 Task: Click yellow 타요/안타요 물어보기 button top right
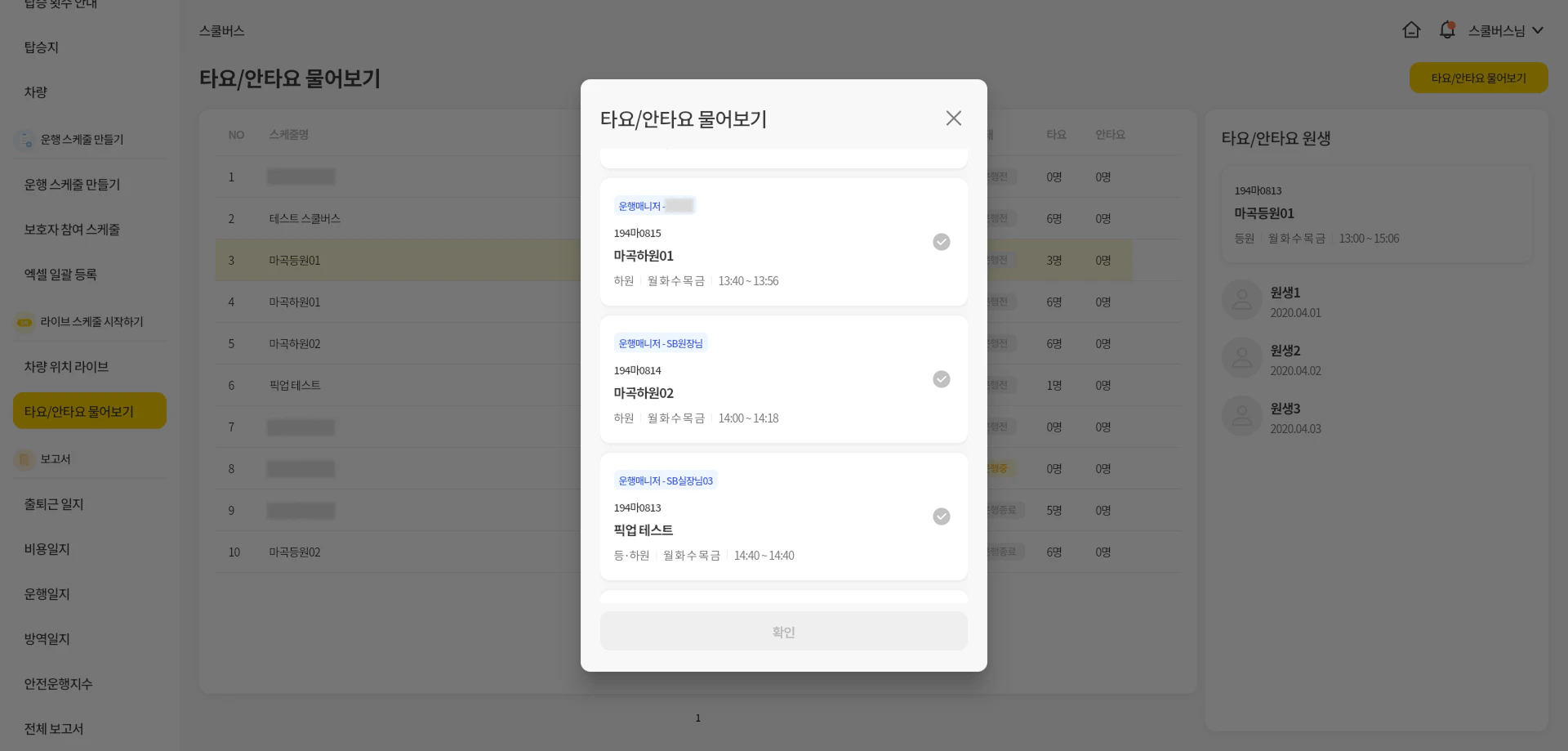(1477, 78)
